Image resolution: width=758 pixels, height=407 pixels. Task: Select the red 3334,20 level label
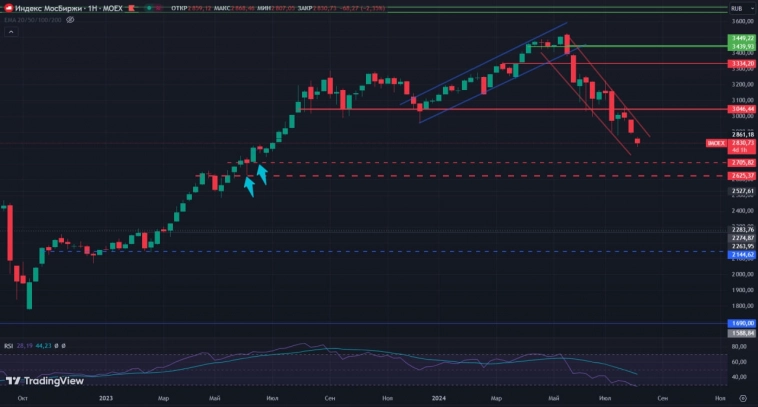click(742, 64)
